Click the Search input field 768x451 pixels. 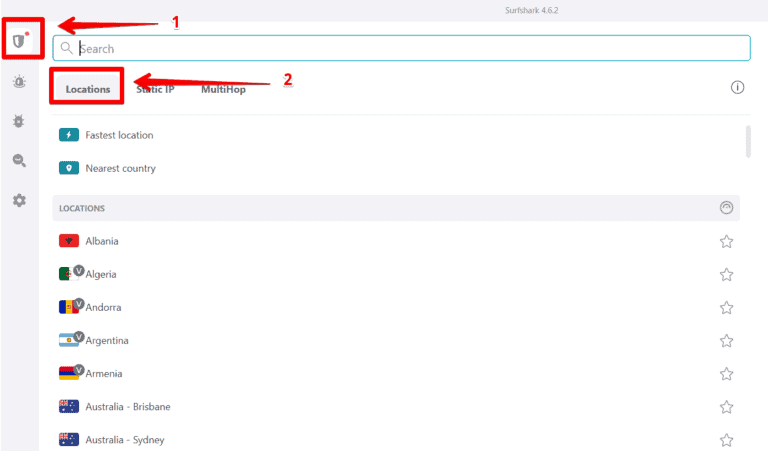[x=400, y=48]
